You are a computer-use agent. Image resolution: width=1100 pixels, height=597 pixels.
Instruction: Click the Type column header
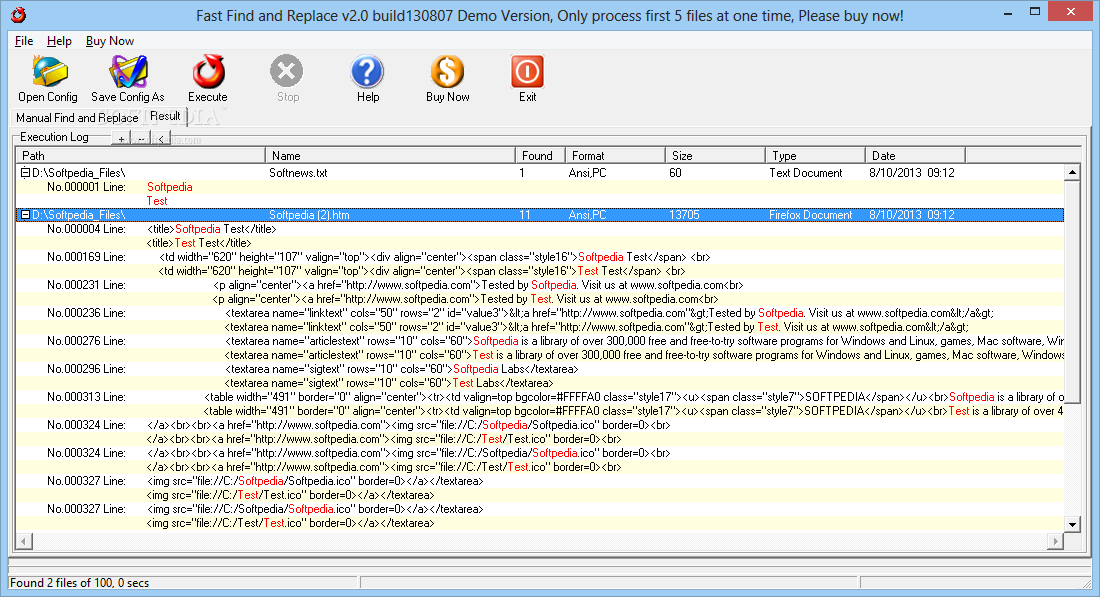click(815, 156)
